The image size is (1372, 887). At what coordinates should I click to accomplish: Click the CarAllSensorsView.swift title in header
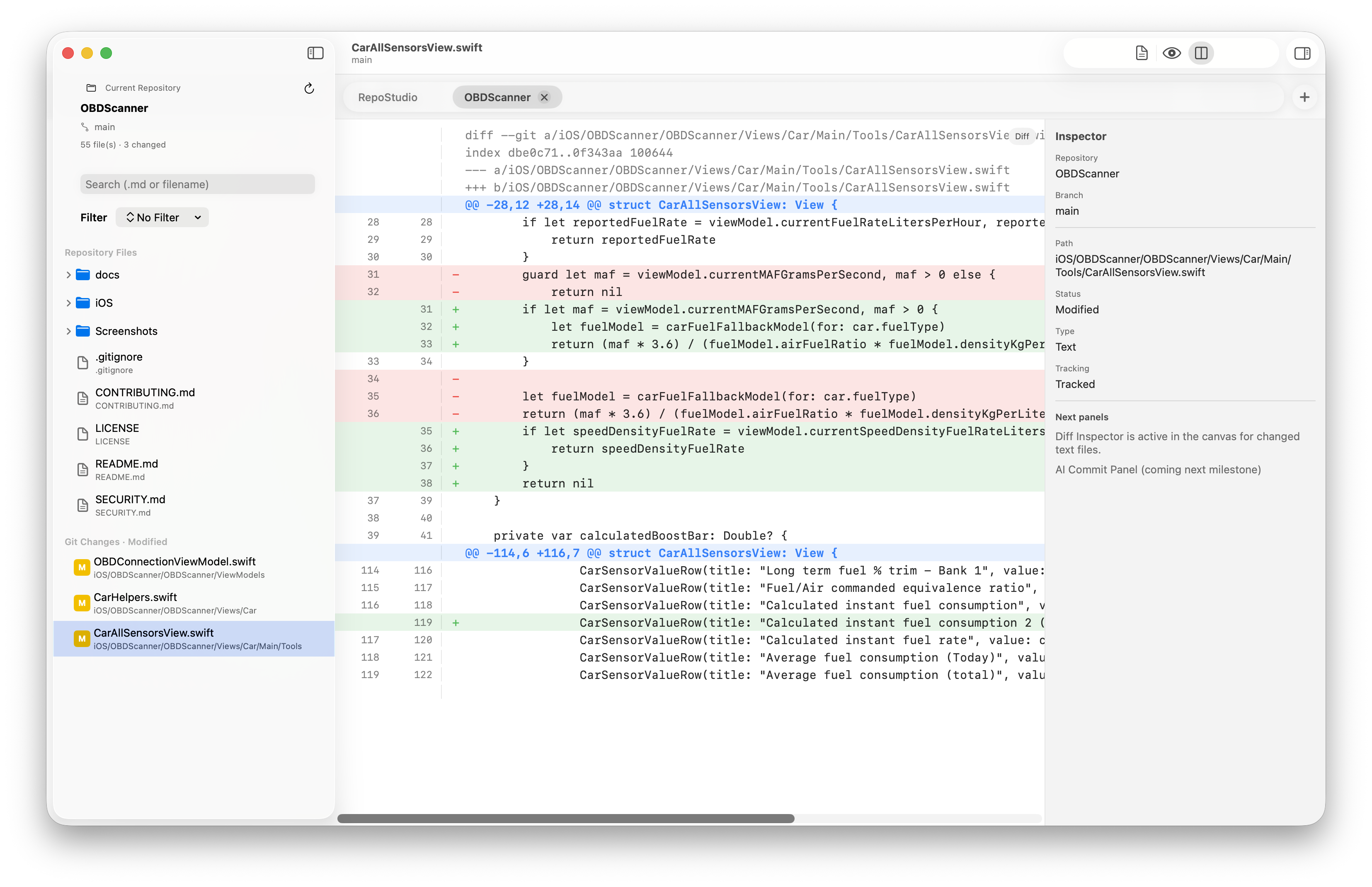[417, 47]
